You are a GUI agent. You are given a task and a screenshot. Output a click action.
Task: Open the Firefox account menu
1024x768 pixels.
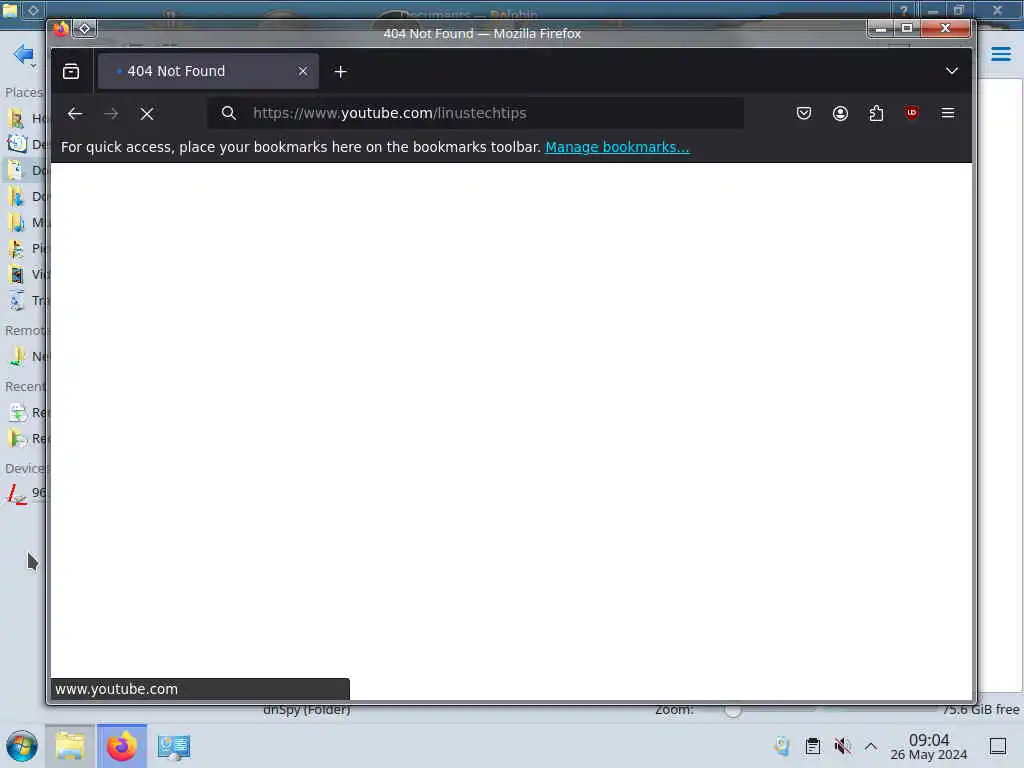[840, 114]
